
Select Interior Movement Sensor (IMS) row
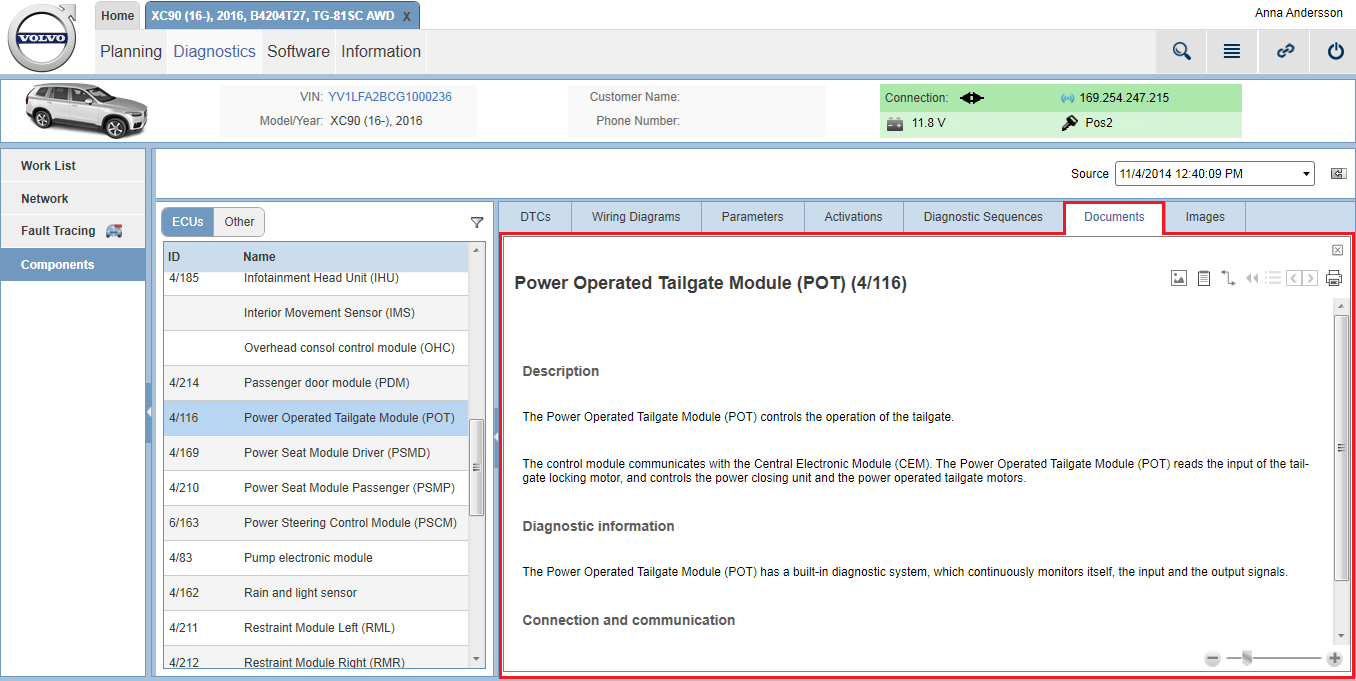coord(315,313)
